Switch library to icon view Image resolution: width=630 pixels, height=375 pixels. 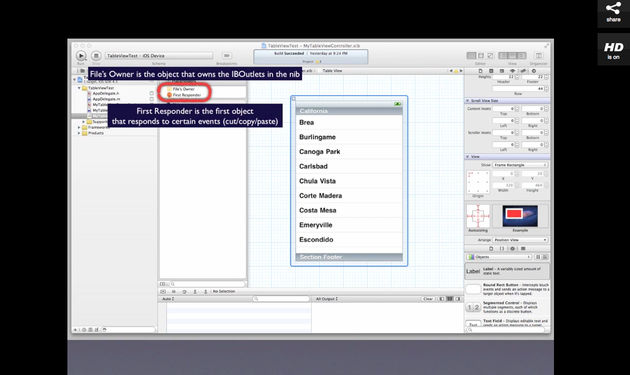pos(538,257)
